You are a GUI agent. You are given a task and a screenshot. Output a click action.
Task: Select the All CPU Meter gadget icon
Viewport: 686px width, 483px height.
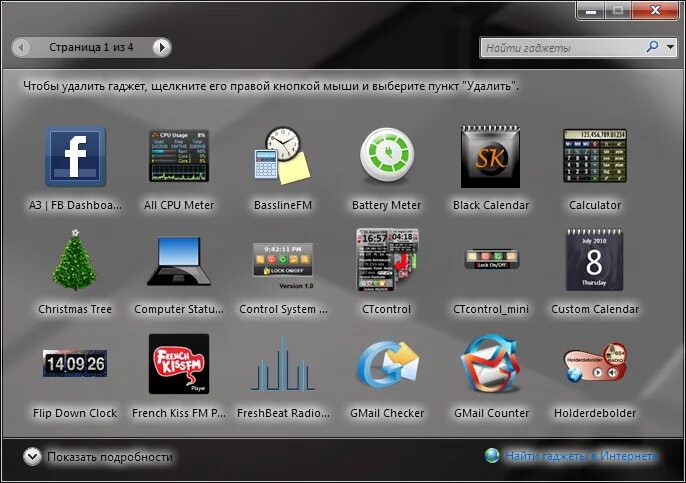click(x=179, y=156)
